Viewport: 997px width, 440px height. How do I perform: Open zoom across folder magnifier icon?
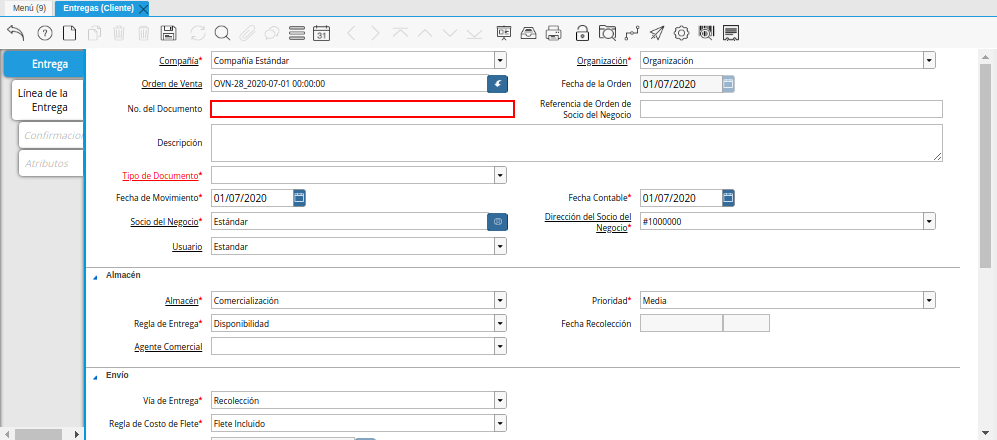607,33
